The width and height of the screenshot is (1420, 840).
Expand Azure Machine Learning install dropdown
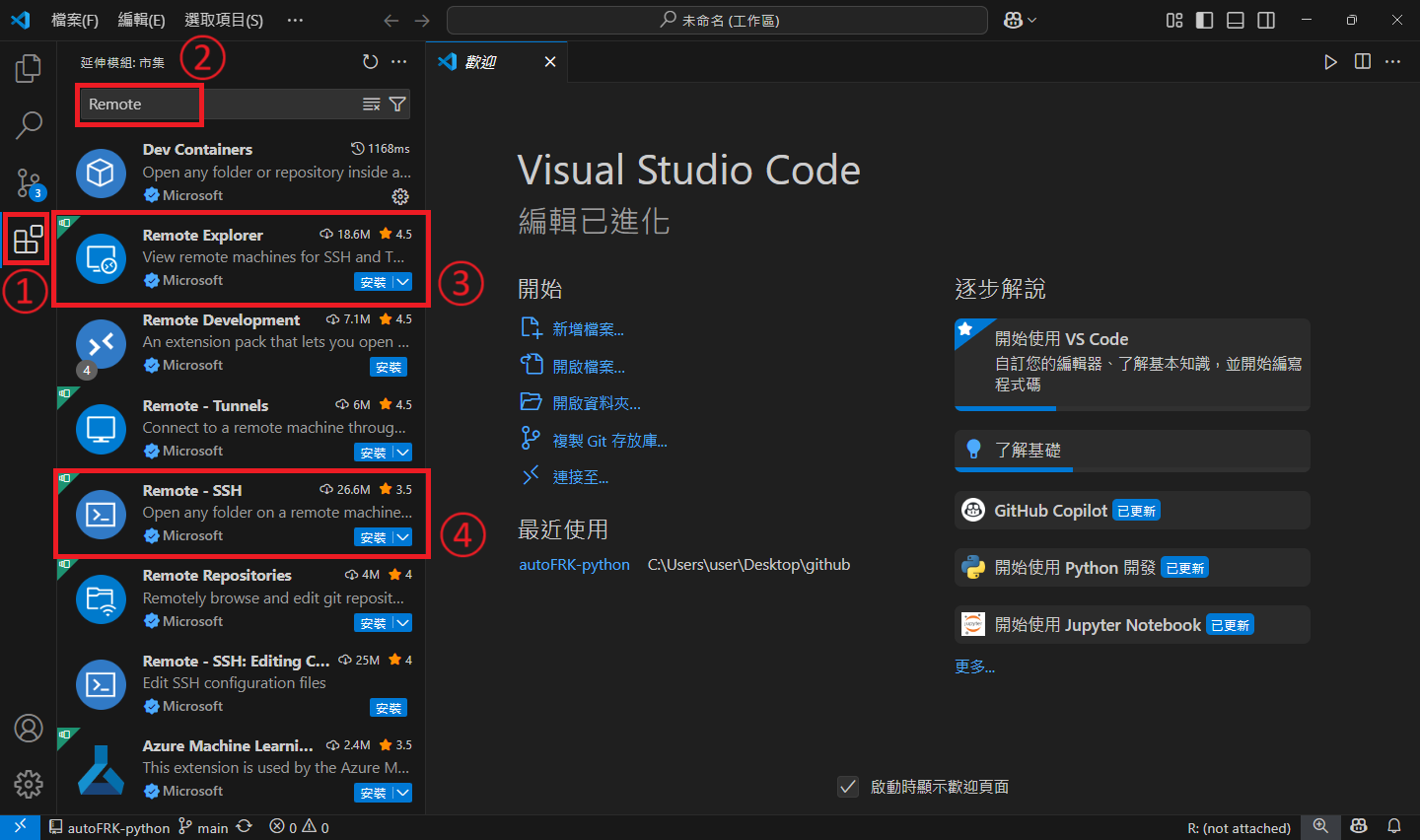tap(402, 793)
